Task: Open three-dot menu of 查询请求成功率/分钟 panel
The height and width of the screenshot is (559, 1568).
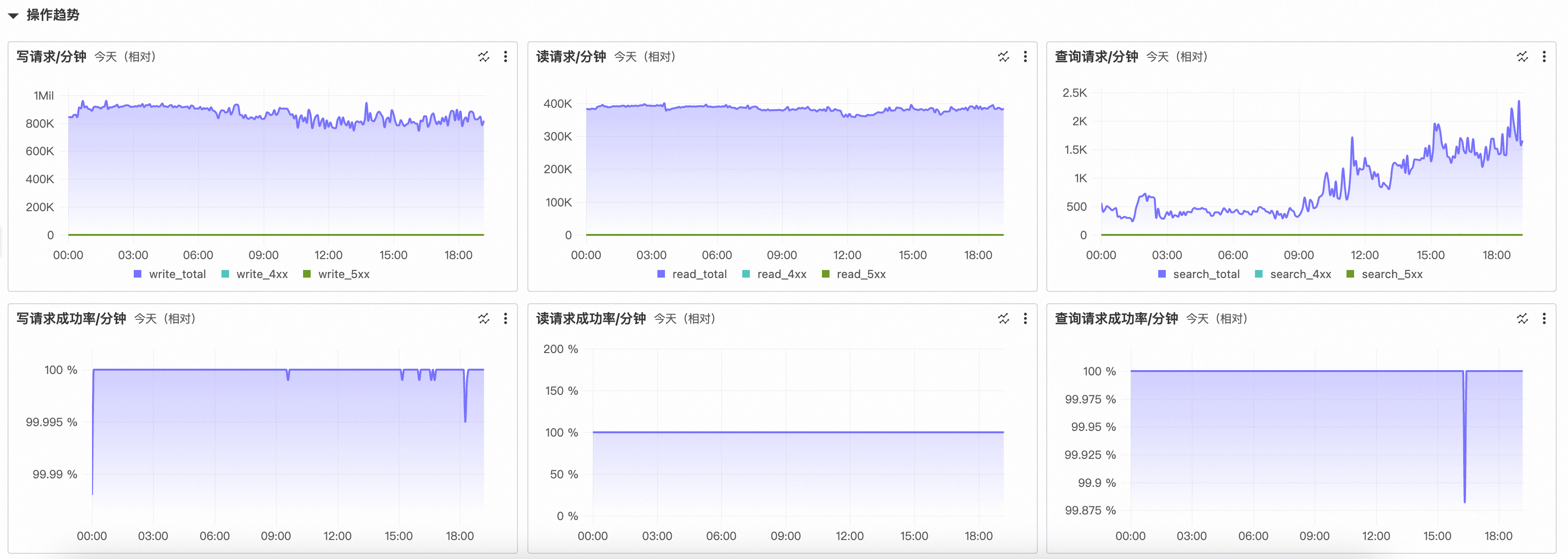Action: 1544,318
